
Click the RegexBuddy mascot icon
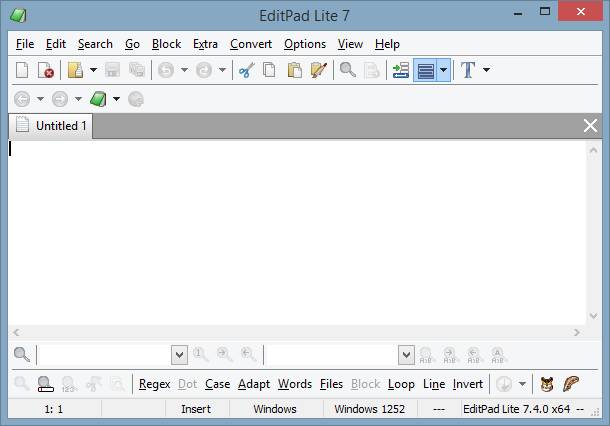pos(547,384)
